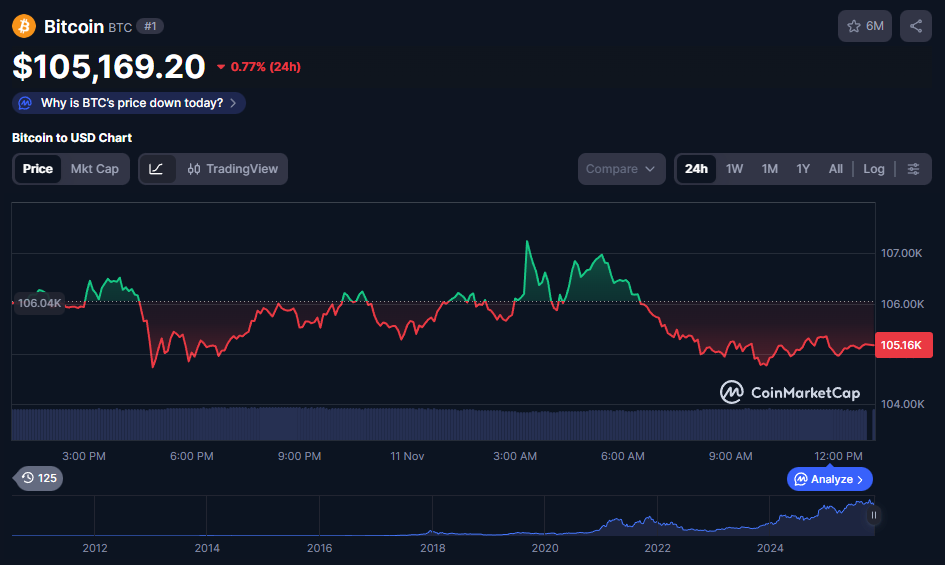Click the 11 Nov axis label
This screenshot has height=565, width=945.
tap(407, 456)
